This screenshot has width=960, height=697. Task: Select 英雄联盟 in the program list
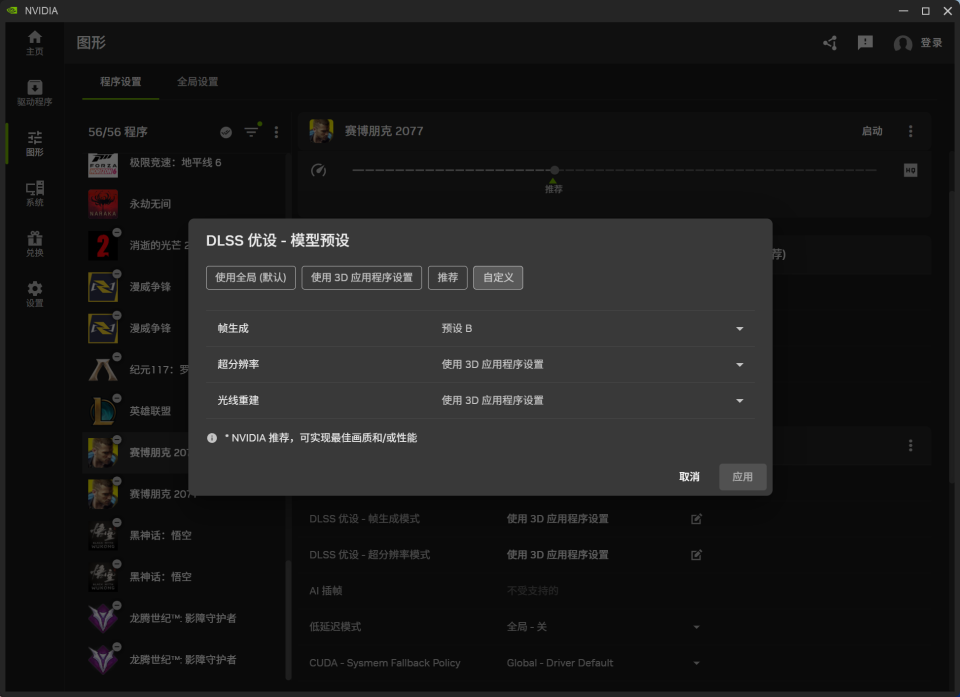coord(150,411)
